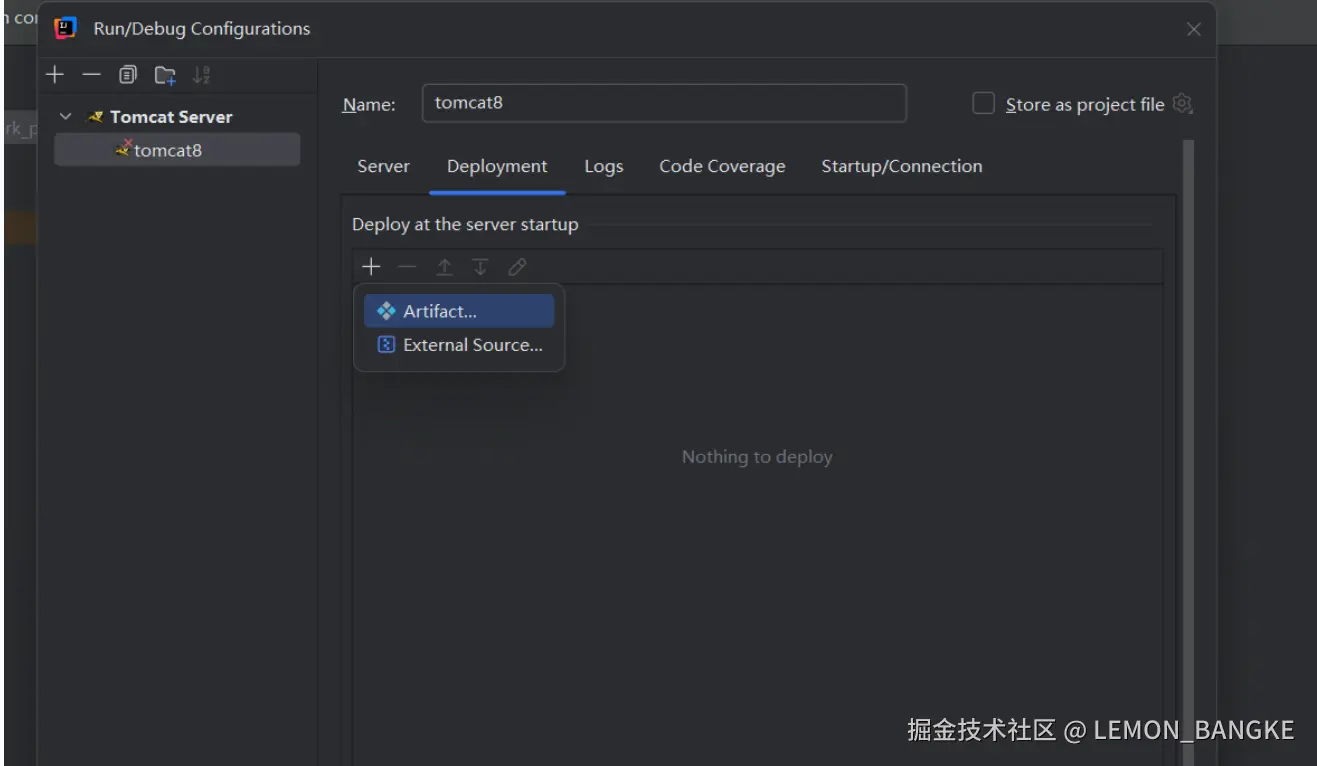Move the deployment item up
Image resolution: width=1317 pixels, height=766 pixels.
tap(444, 267)
